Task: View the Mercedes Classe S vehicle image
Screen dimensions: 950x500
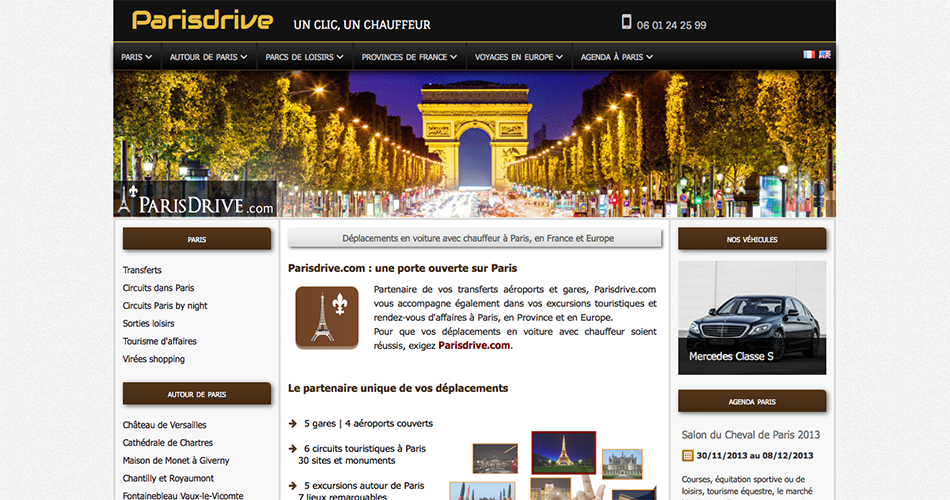Action: tap(752, 318)
